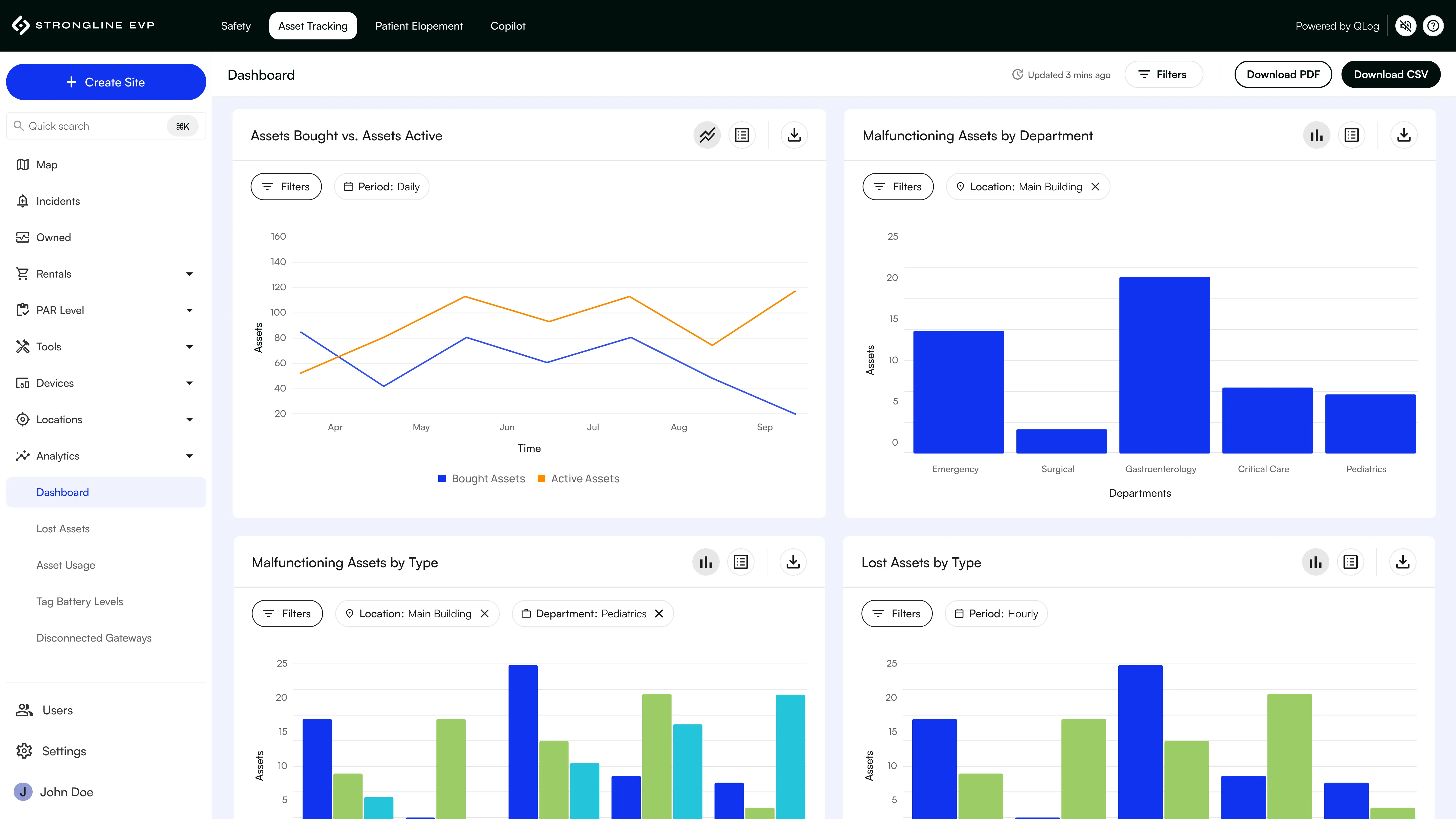The width and height of the screenshot is (1456, 819).
Task: Switch to the Safety tab
Action: [236, 26]
